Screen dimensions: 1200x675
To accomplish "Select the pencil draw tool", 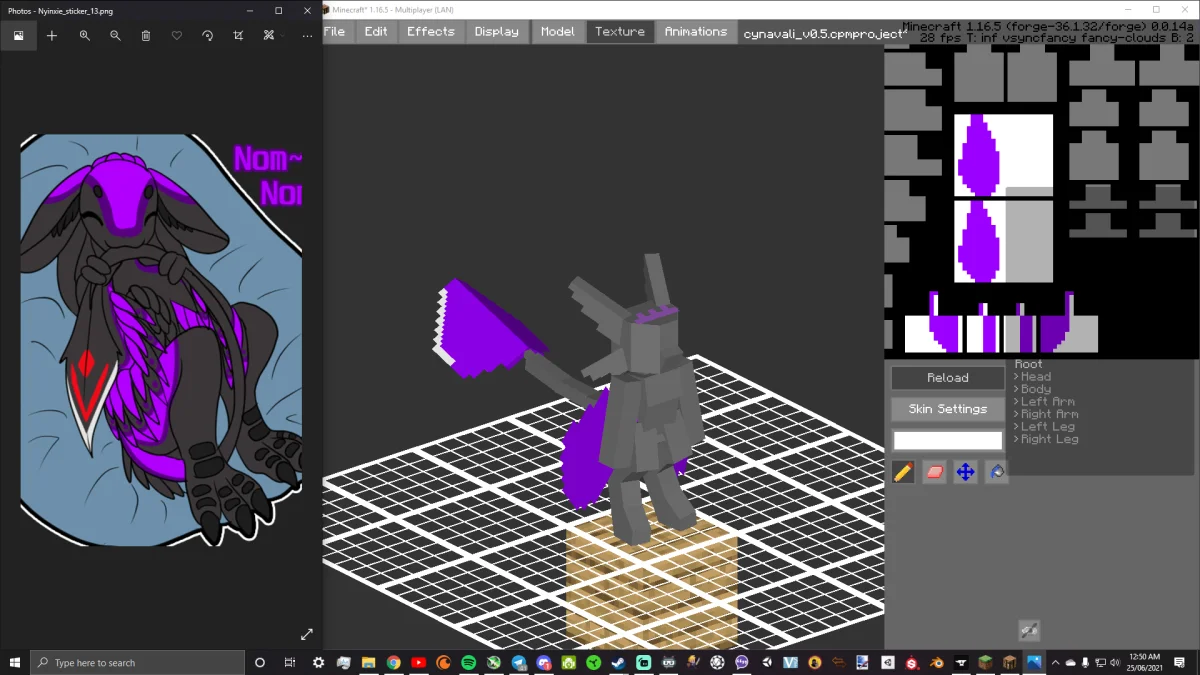I will 903,472.
